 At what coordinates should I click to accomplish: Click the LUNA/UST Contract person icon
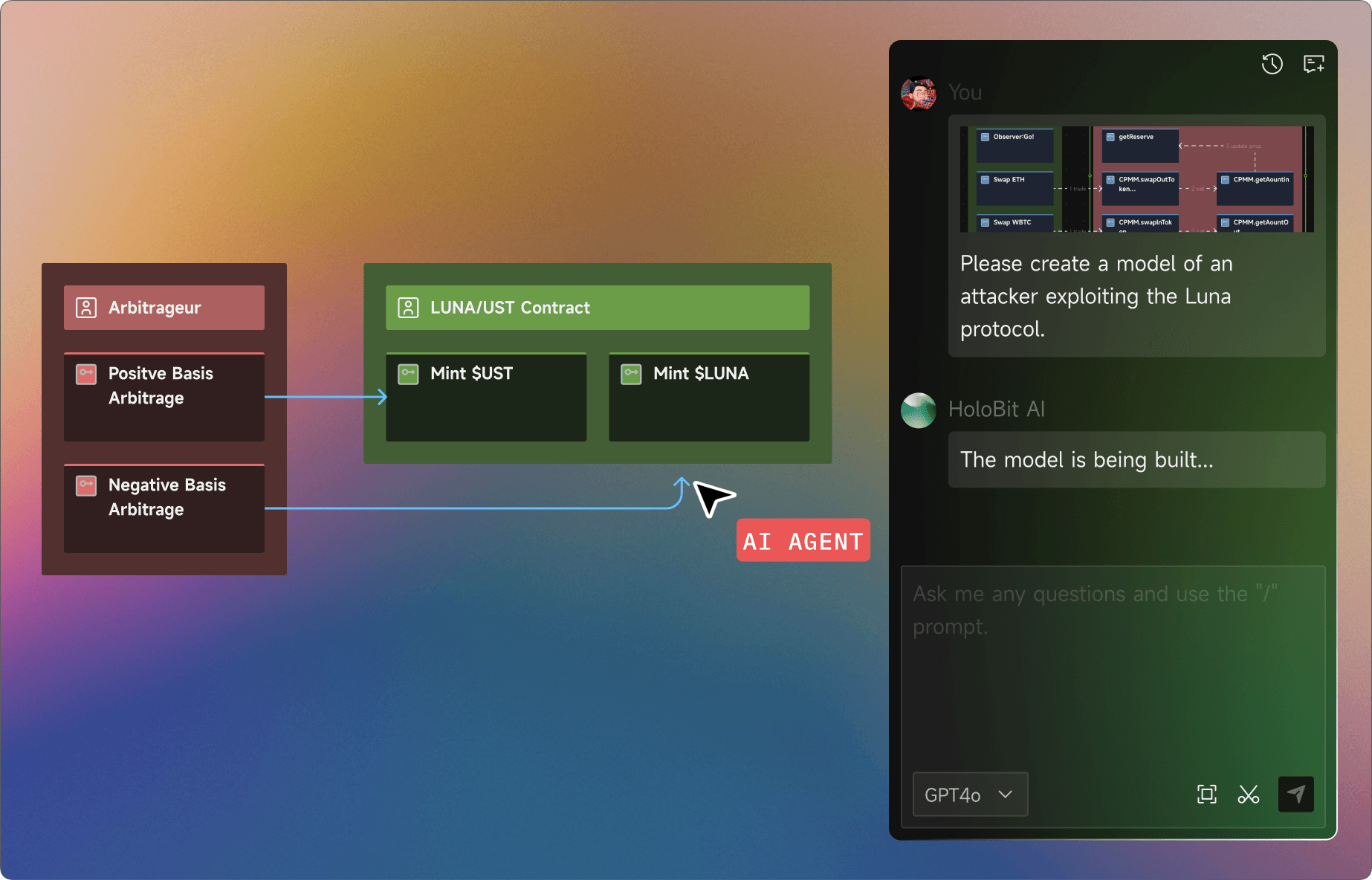tap(408, 308)
